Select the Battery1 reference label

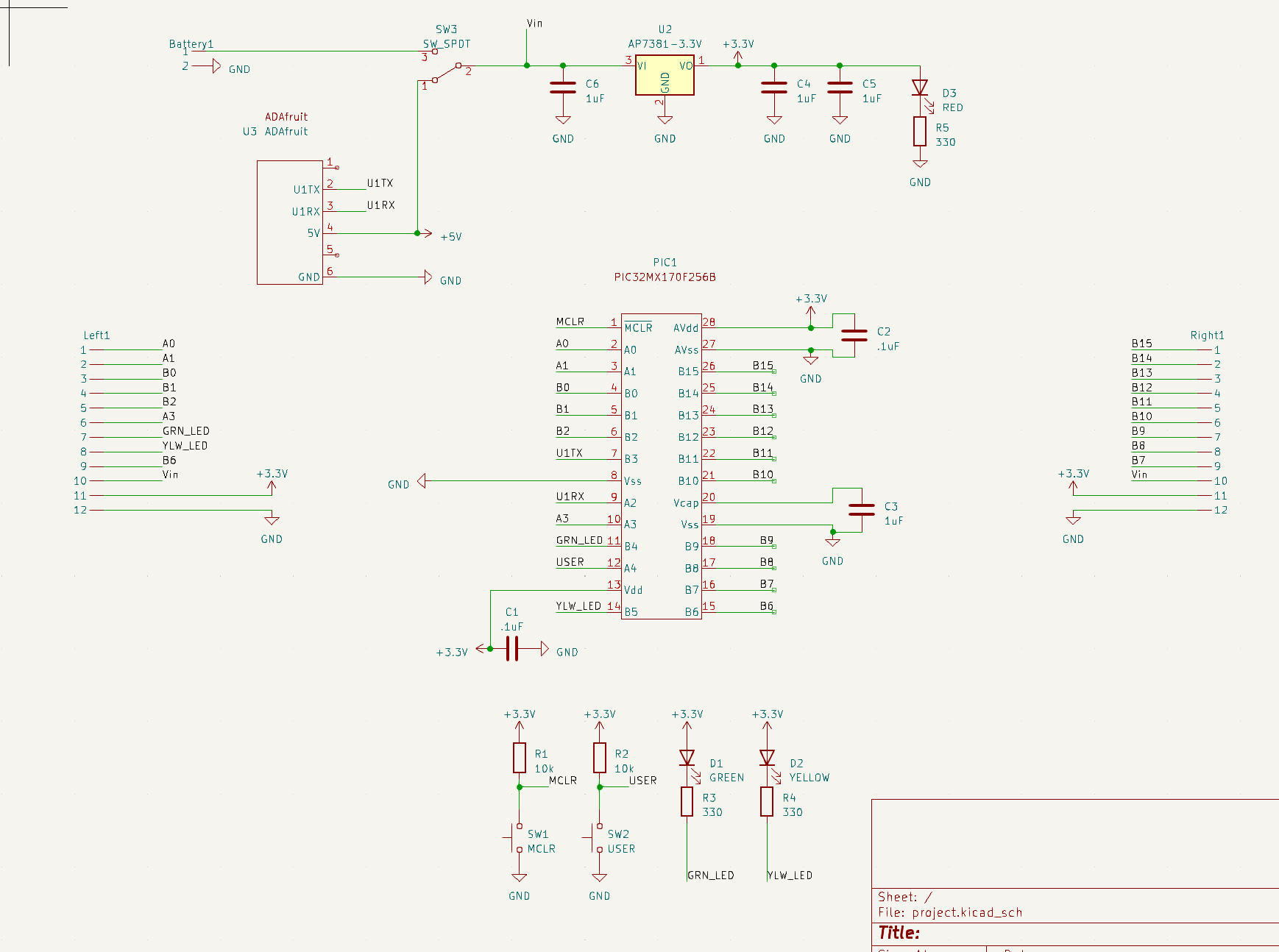(191, 44)
